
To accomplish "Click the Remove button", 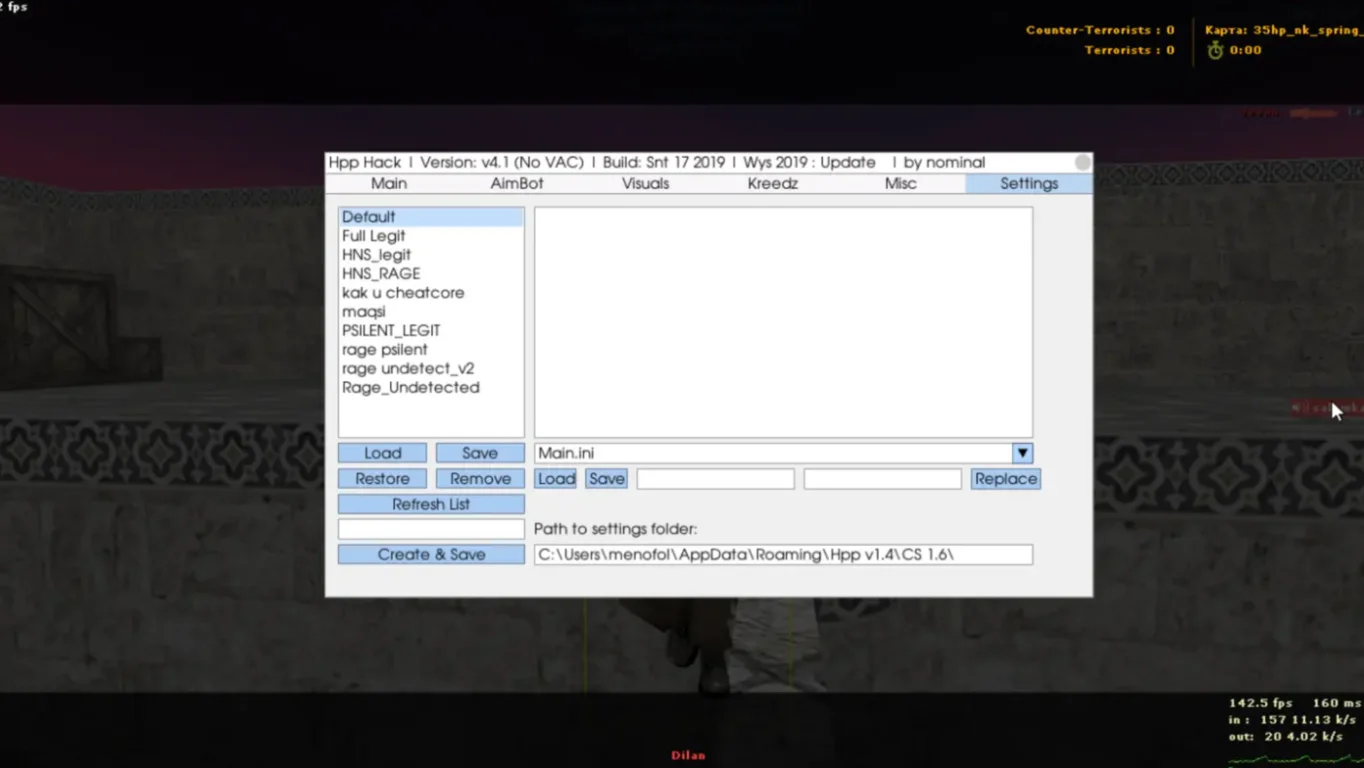I will 480,479.
